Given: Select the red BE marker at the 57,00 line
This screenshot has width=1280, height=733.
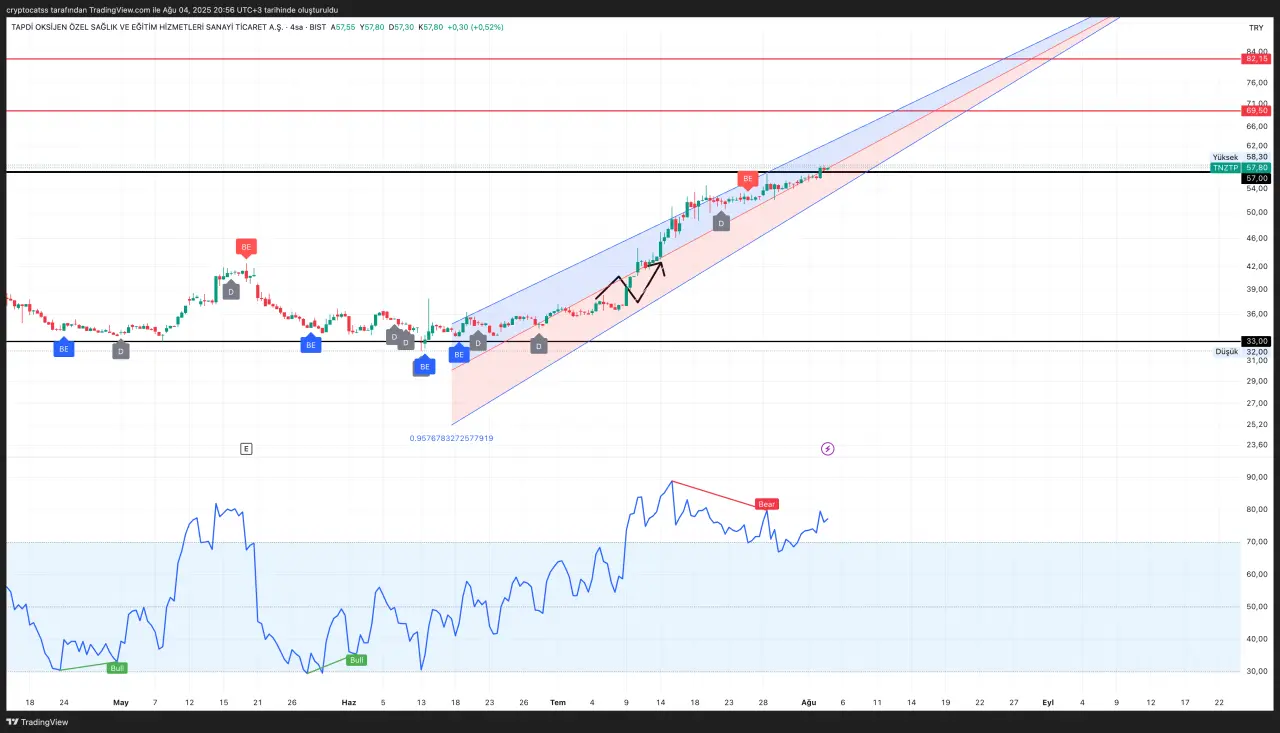Looking at the screenshot, I should 747,179.
